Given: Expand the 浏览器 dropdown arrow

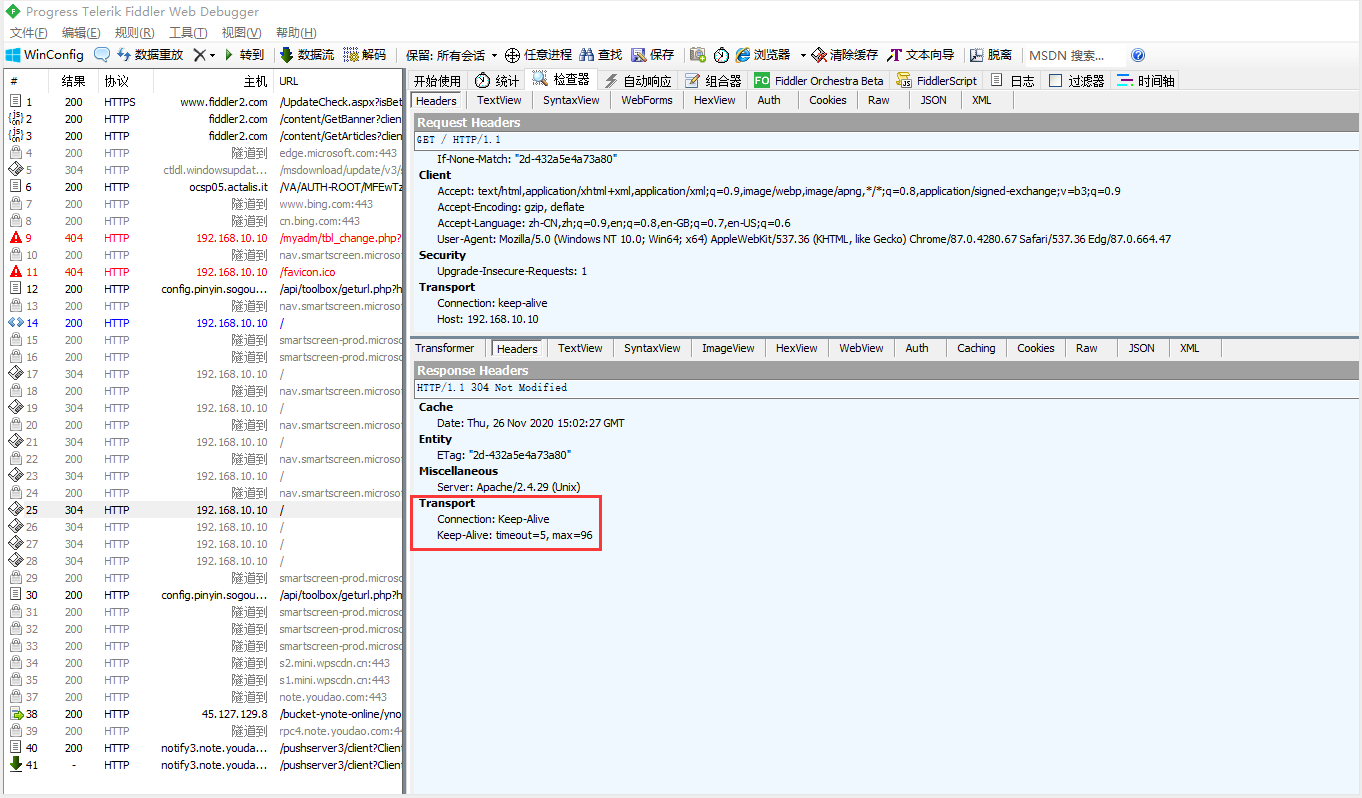Looking at the screenshot, I should point(803,55).
